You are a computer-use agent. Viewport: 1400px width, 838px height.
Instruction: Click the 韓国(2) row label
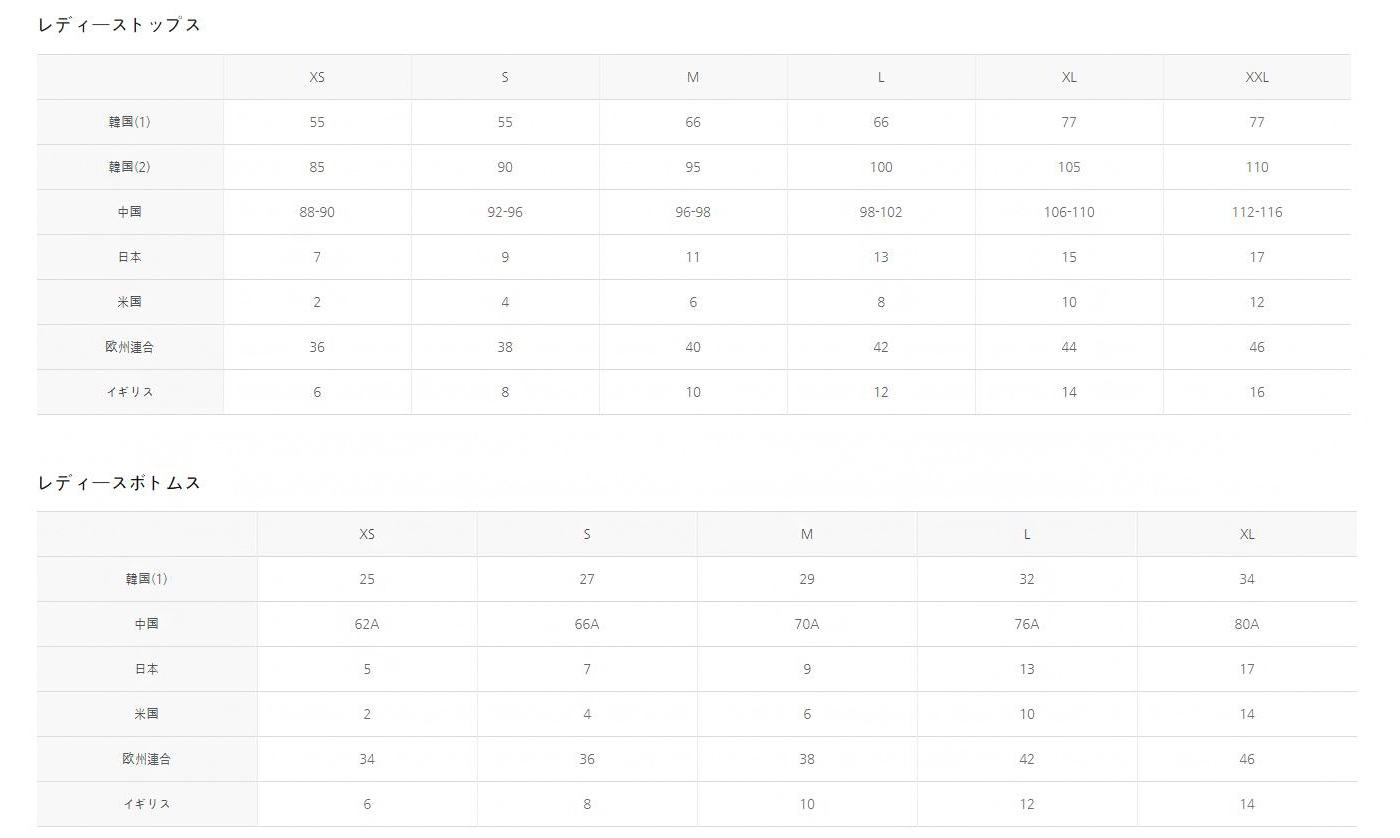(x=130, y=167)
